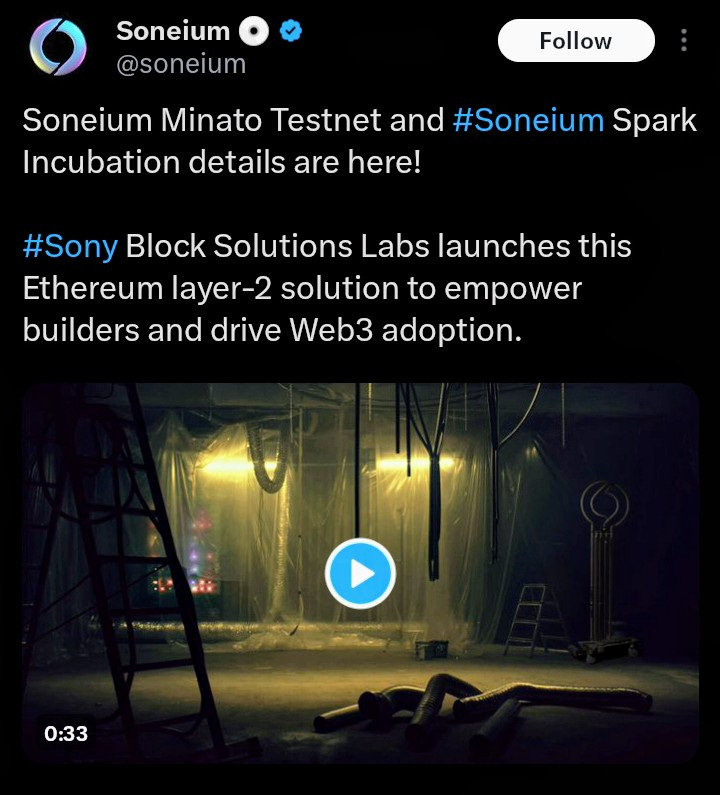Open the Soneium display name link
This screenshot has width=720, height=795.
click(173, 31)
